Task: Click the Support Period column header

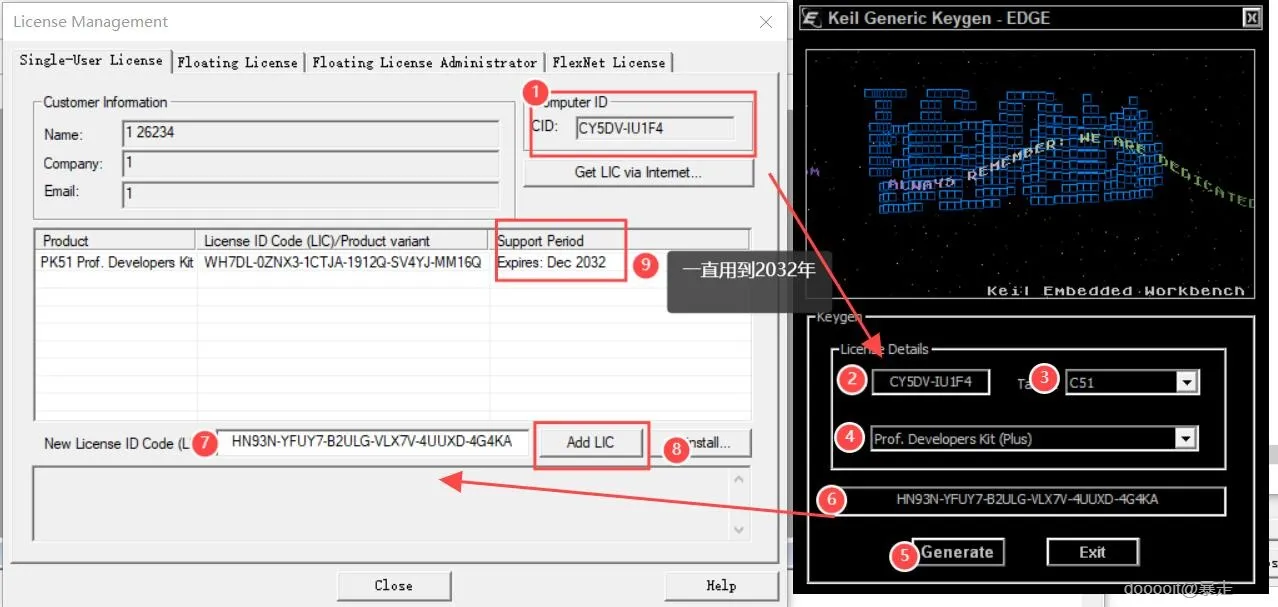Action: (620, 240)
